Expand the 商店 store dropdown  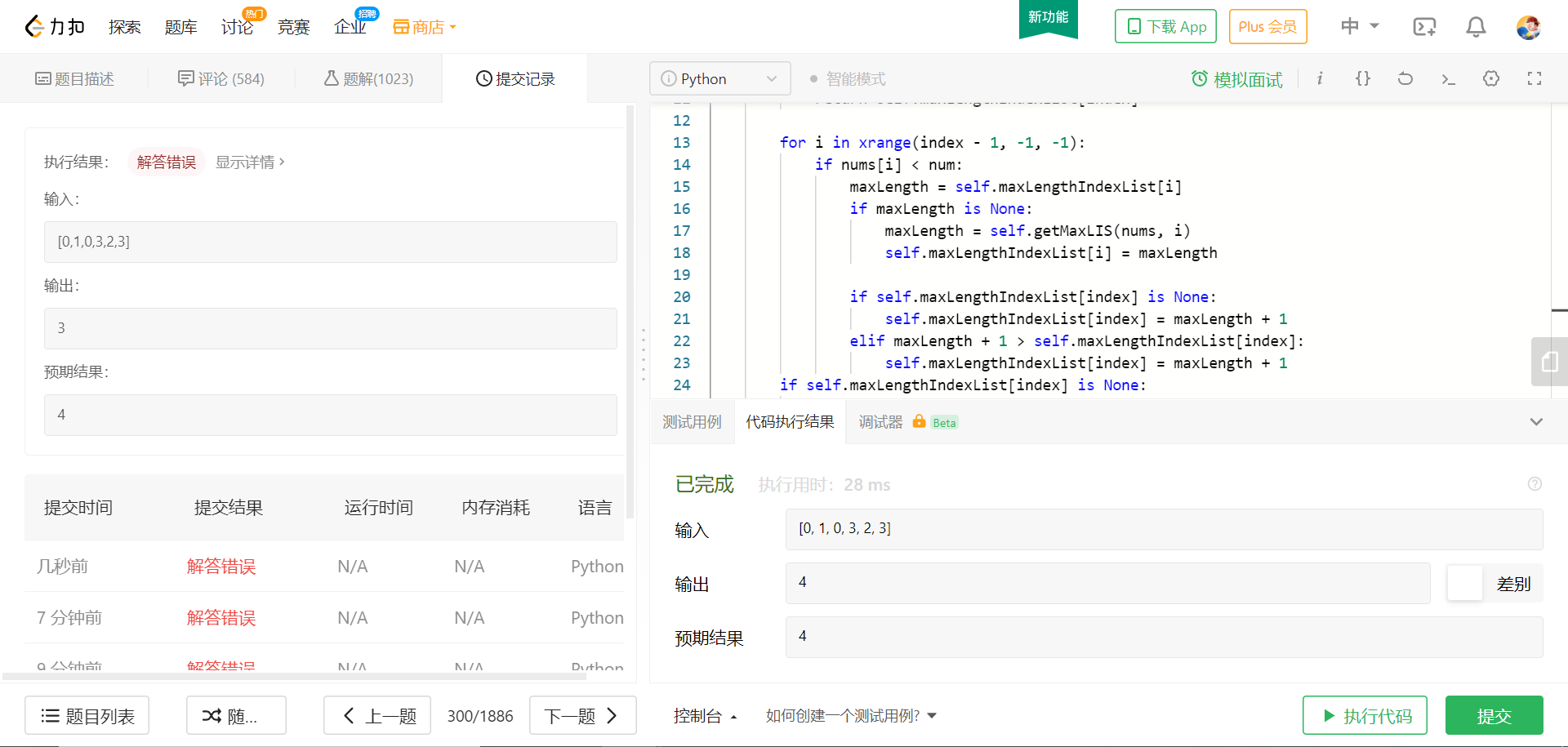425,27
